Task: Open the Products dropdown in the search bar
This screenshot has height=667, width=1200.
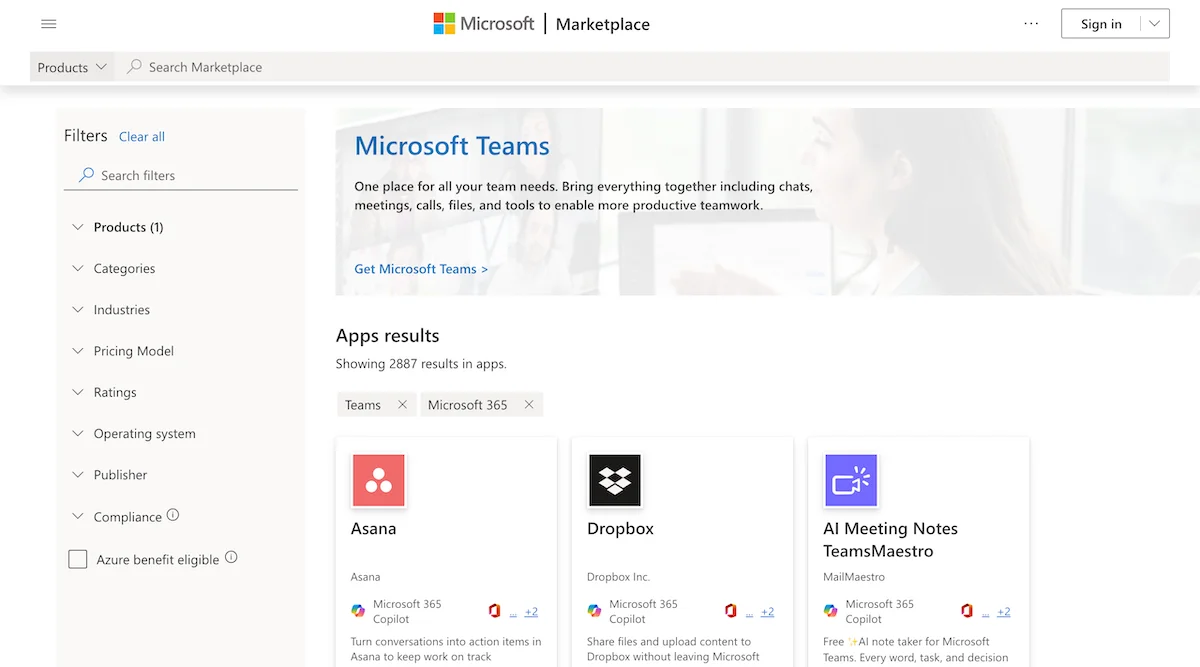Action: [71, 66]
